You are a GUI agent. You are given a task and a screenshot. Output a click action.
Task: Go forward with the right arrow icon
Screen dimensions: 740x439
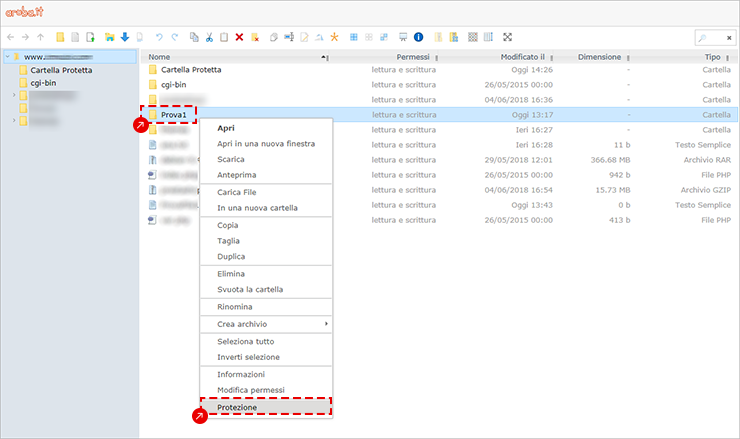point(25,37)
